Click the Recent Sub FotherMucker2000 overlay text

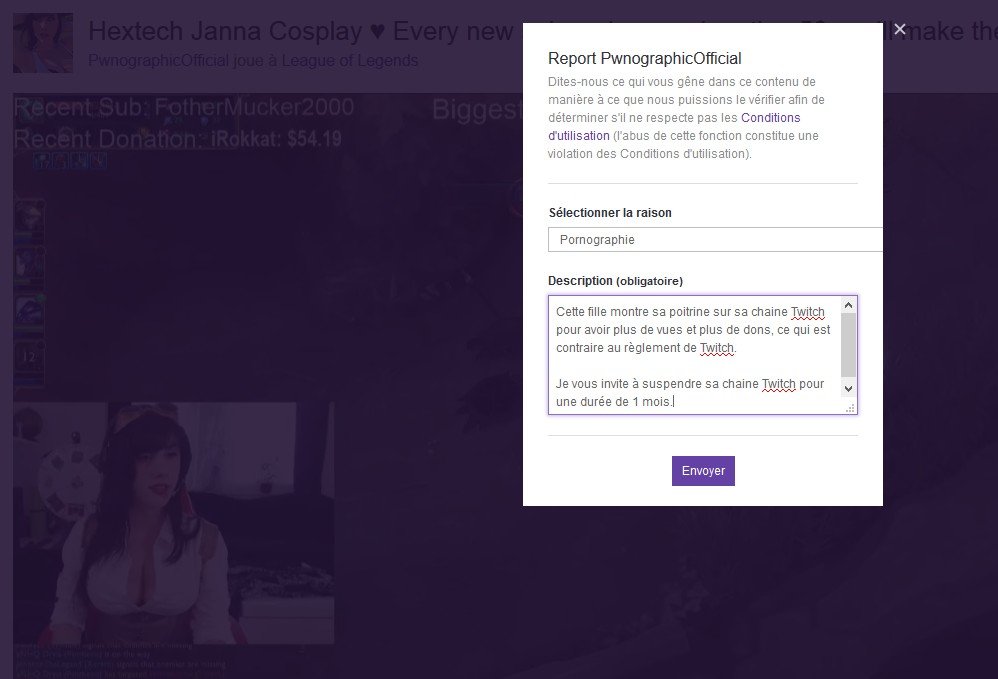[x=184, y=107]
